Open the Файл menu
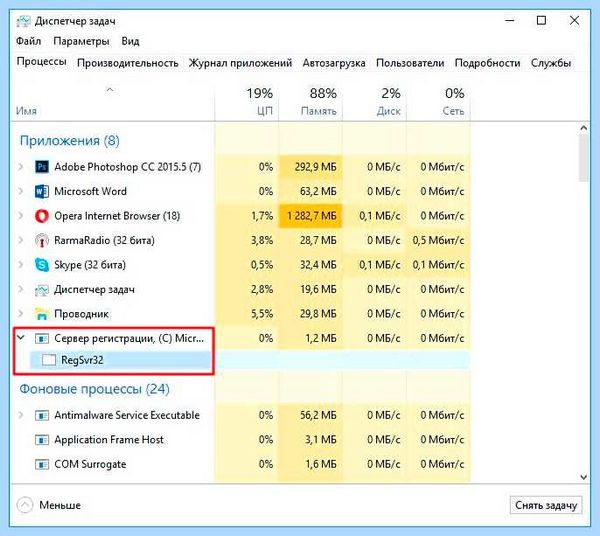The image size is (600, 536). pos(28,41)
